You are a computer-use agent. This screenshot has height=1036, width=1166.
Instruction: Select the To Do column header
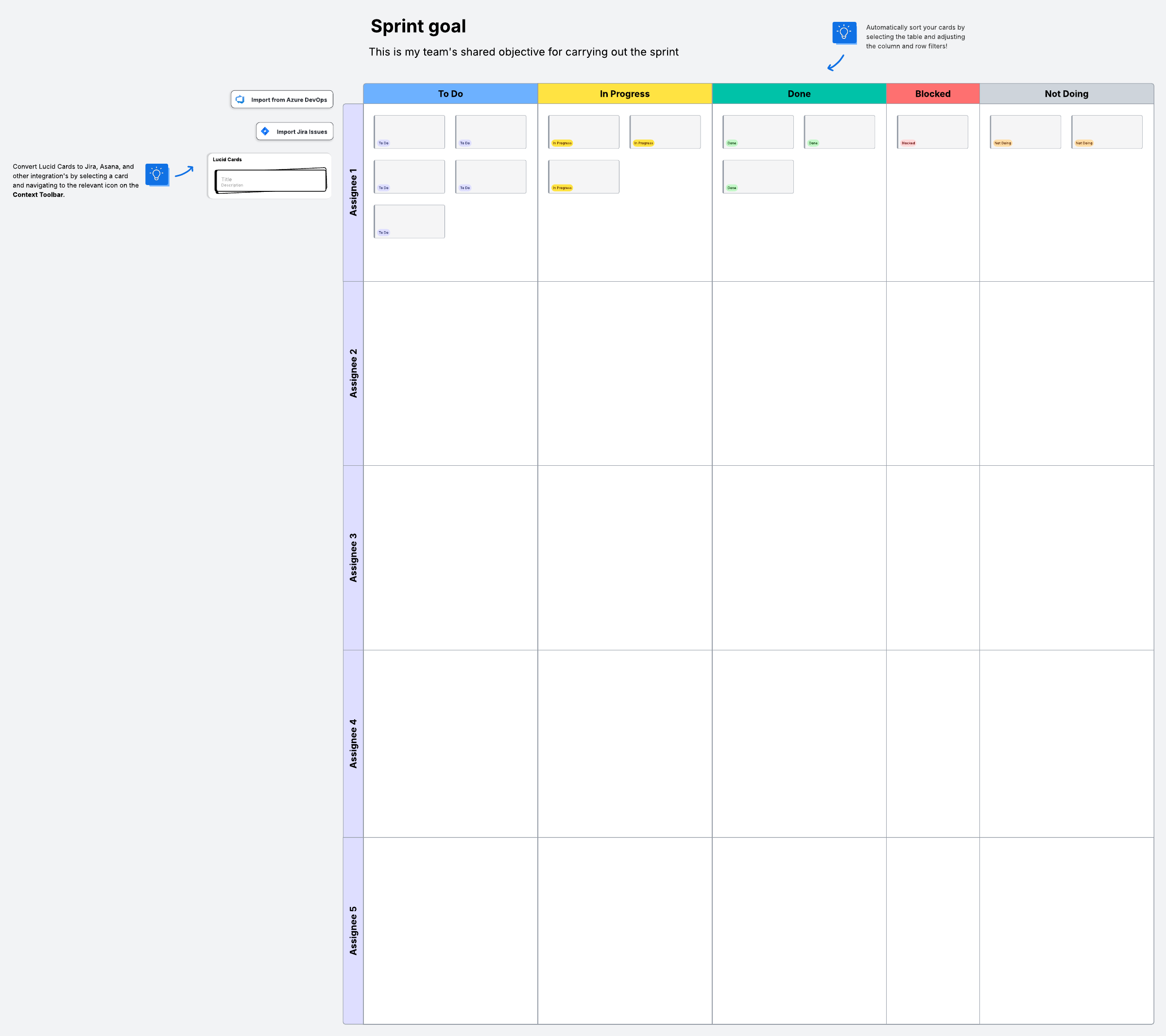450,94
